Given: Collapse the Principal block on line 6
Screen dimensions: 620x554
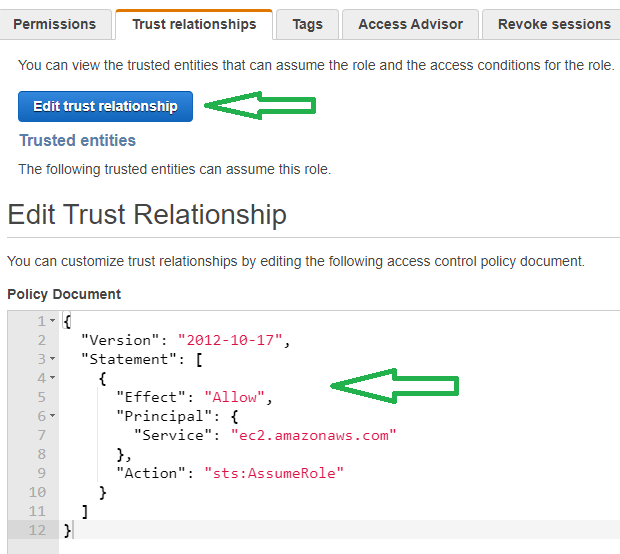Looking at the screenshot, I should point(52,416).
